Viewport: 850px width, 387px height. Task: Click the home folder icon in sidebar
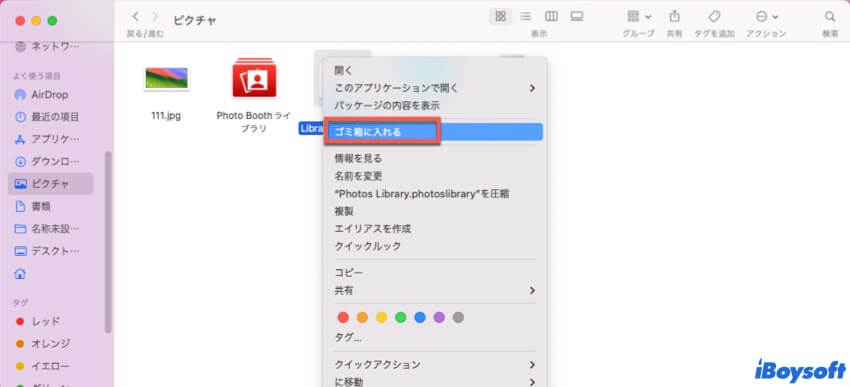coord(21,274)
